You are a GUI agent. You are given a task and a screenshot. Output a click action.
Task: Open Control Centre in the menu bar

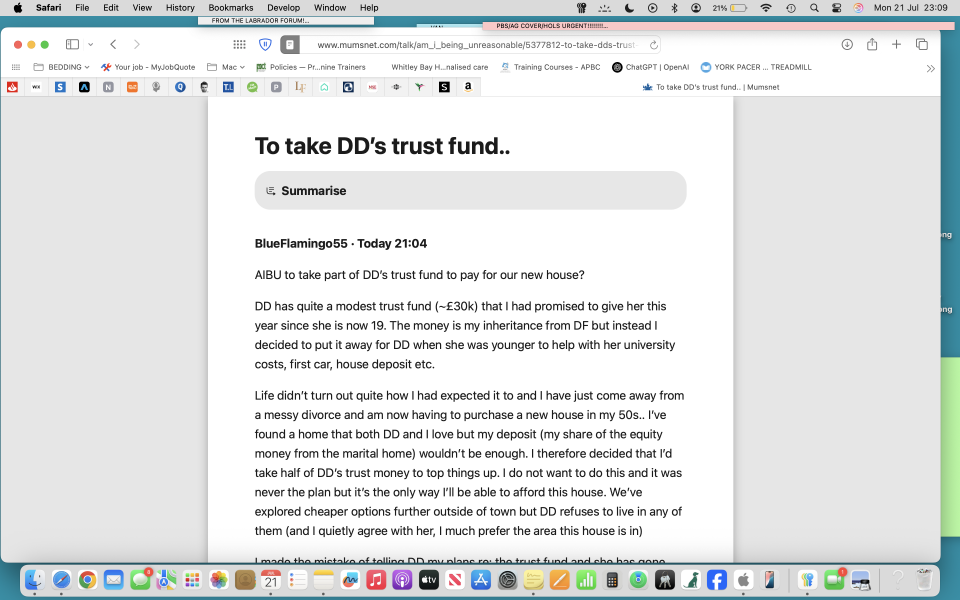click(x=836, y=7)
